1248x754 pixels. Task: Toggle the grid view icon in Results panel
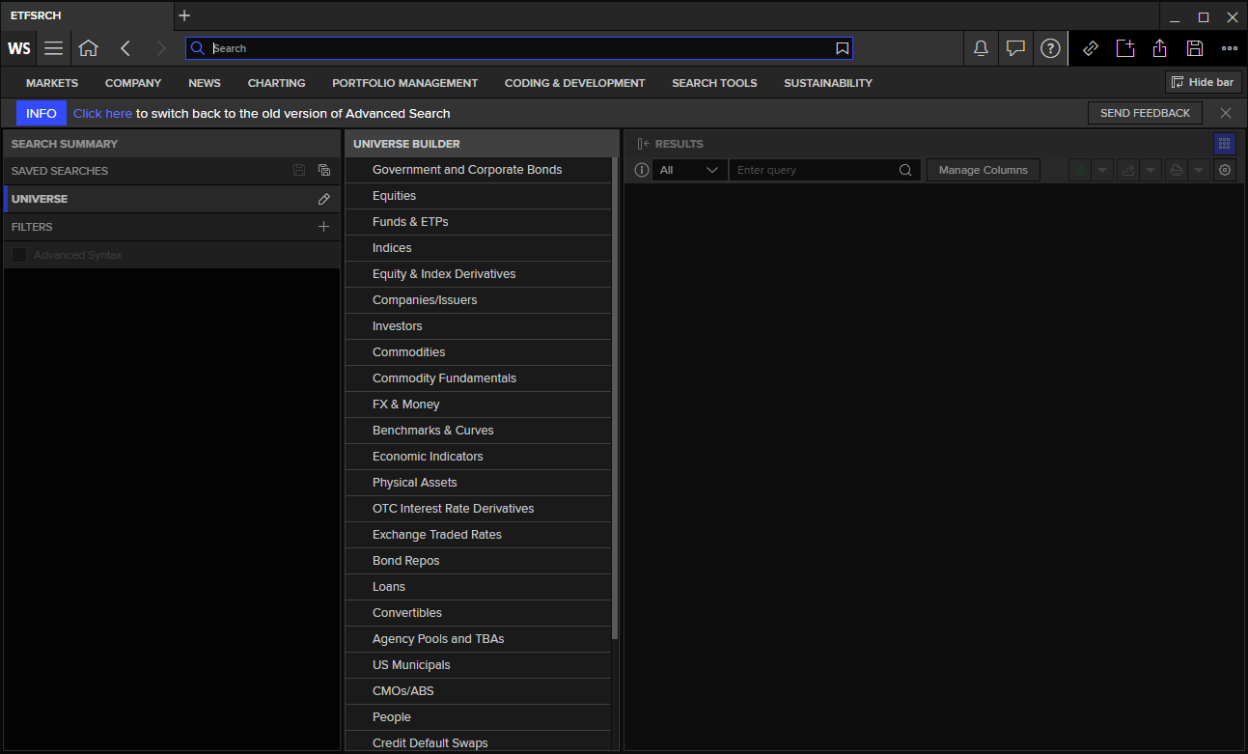pos(1224,143)
